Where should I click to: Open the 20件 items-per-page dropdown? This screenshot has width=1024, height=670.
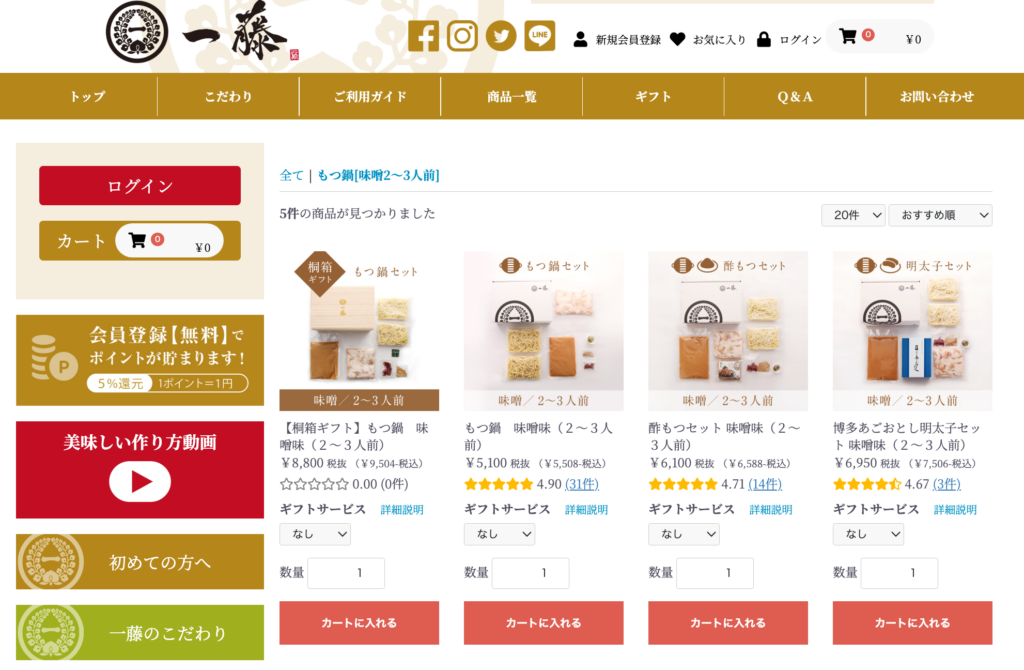(853, 215)
